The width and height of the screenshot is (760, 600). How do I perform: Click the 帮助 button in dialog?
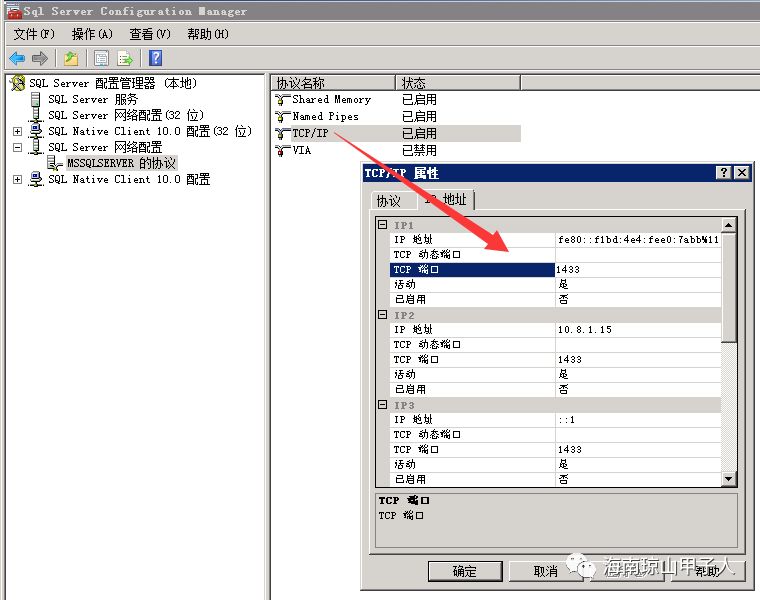[707, 571]
